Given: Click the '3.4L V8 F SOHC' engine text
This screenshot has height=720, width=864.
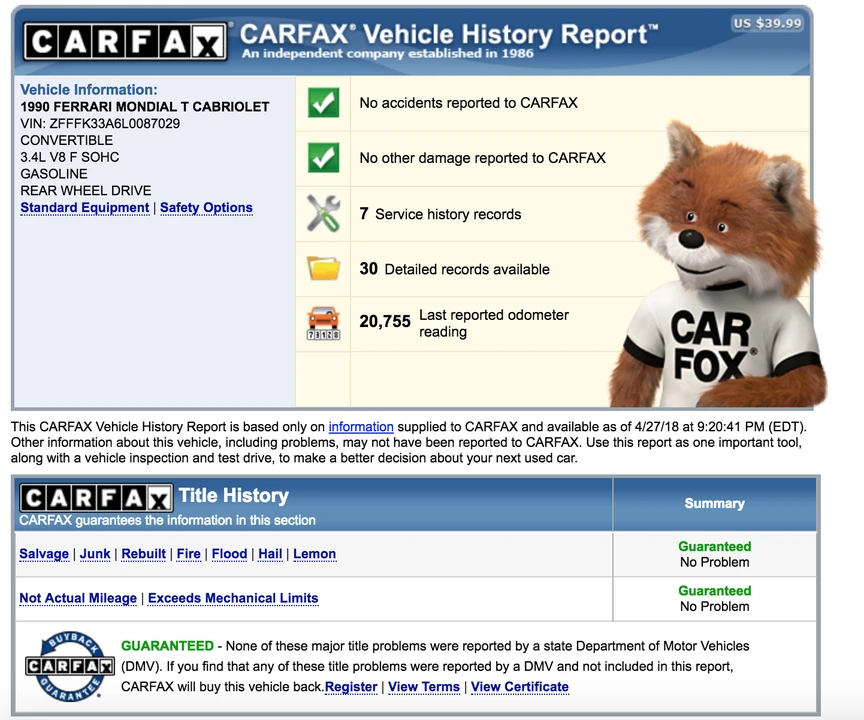Looking at the screenshot, I should (x=69, y=157).
